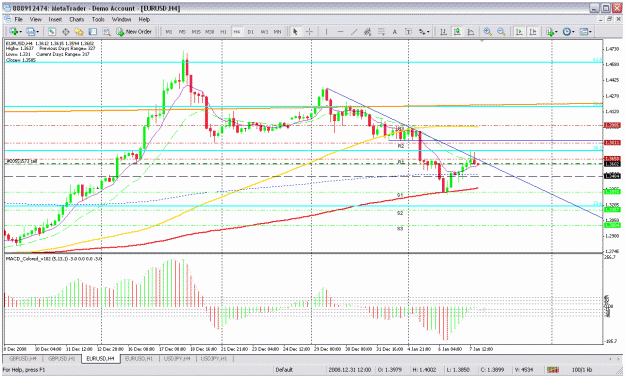This screenshot has width=625, height=376.
Task: Zoom out of the chart
Action: (x=501, y=31)
